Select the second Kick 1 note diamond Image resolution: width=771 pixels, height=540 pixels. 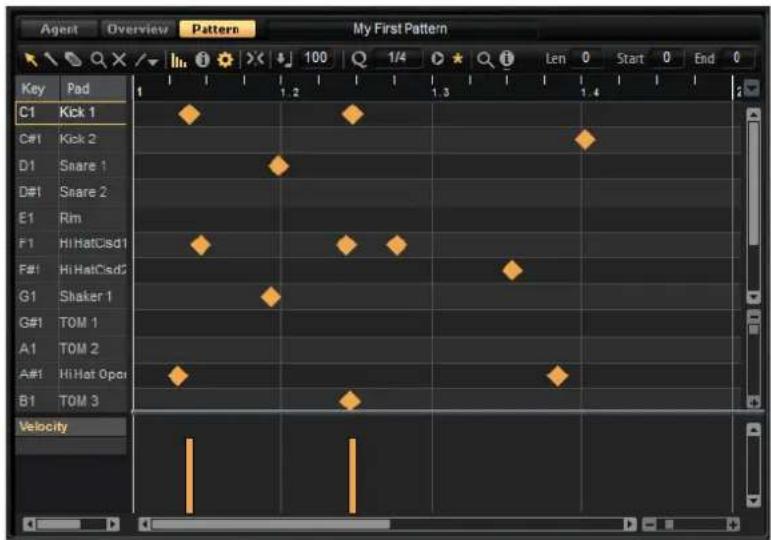tap(353, 114)
